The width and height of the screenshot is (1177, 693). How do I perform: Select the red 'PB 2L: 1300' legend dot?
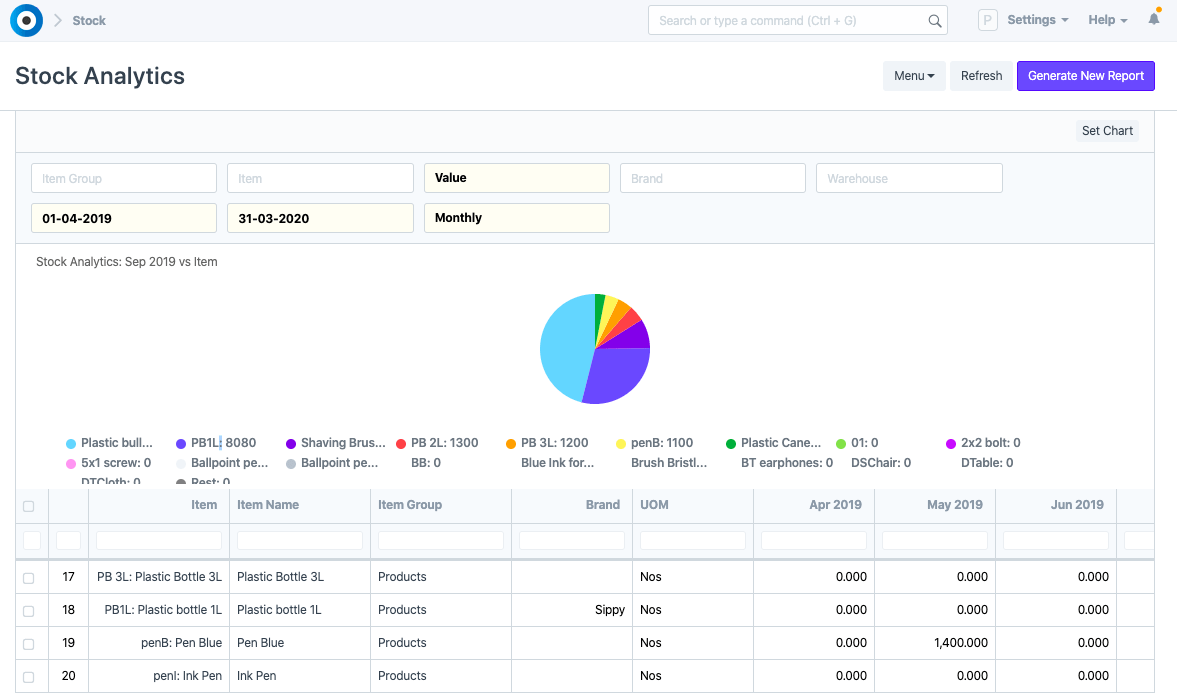point(401,443)
